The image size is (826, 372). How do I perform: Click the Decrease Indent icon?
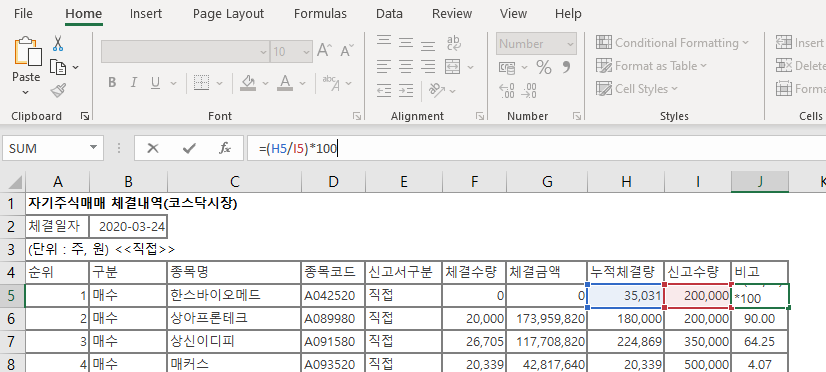tap(384, 90)
